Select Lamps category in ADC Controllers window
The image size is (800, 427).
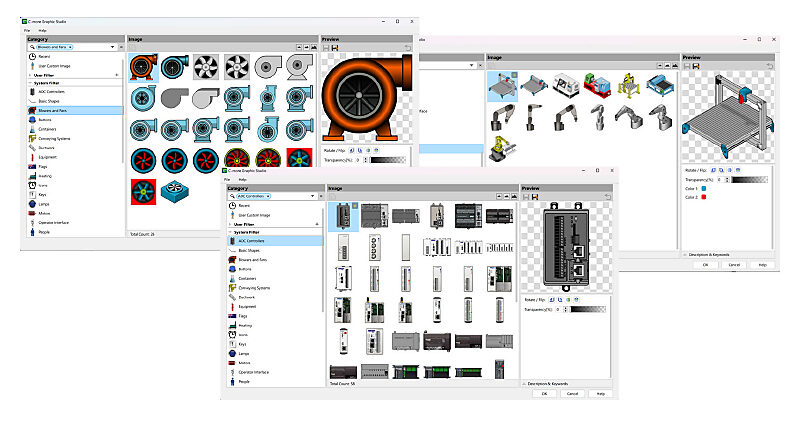point(275,354)
